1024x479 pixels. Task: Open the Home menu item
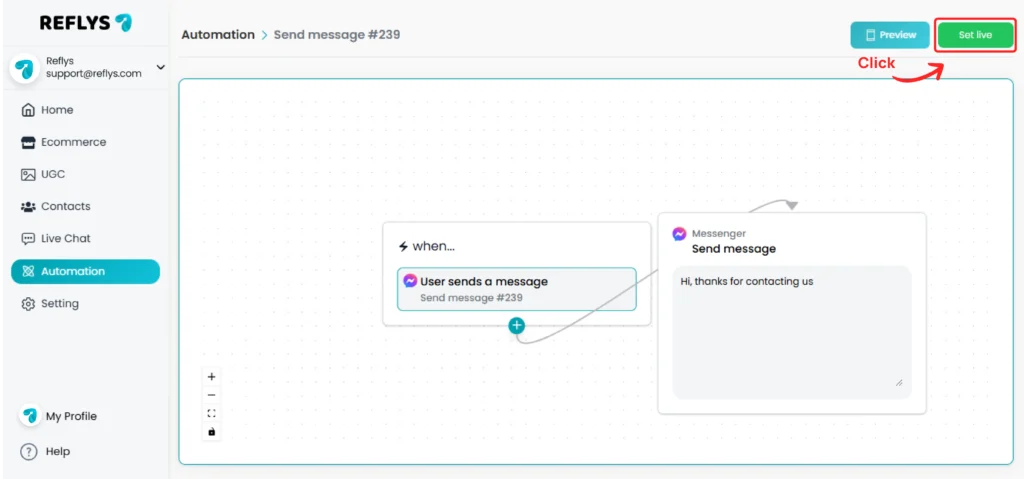coord(85,110)
